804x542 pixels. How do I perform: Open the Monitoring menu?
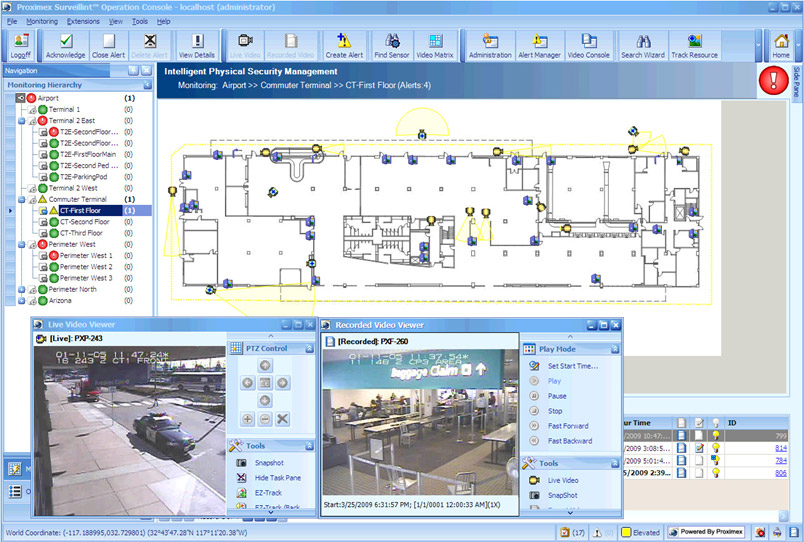coord(42,20)
